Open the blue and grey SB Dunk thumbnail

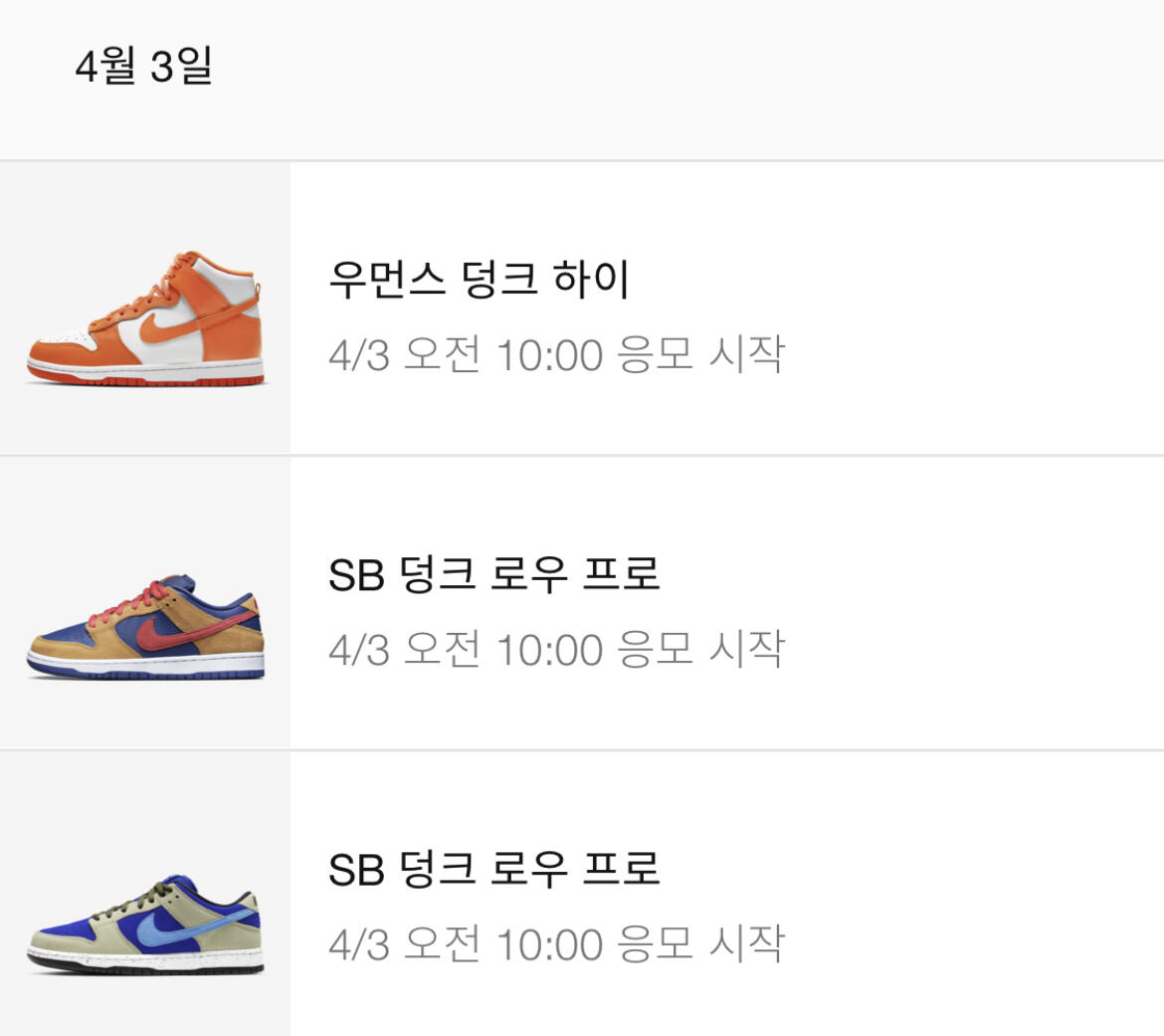click(x=145, y=896)
